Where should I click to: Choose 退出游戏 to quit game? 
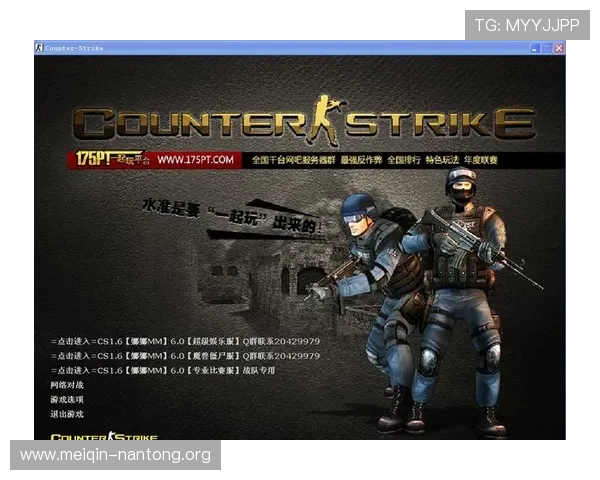[67, 413]
